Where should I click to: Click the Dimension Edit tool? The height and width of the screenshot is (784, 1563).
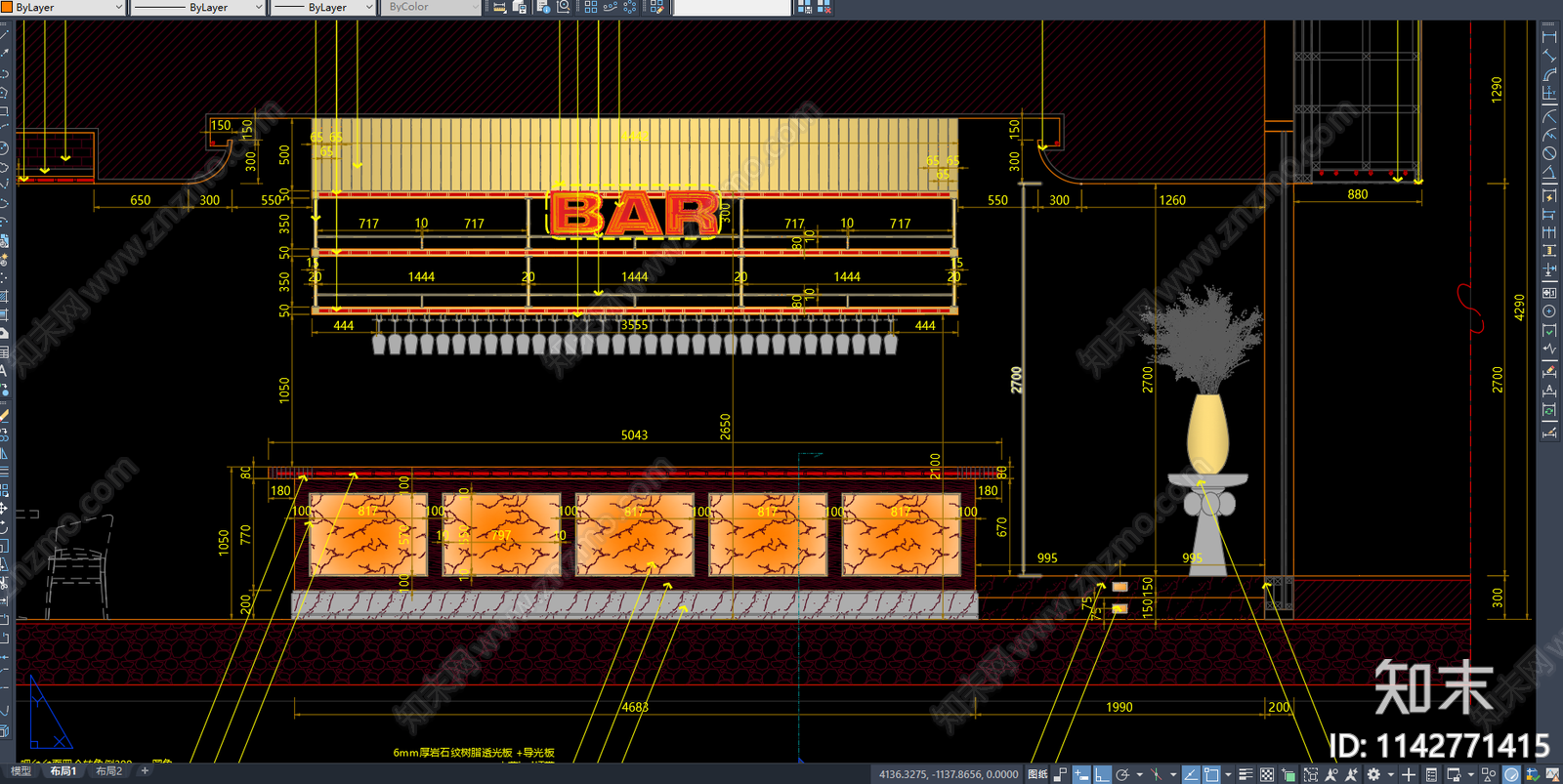pyautogui.click(x=1549, y=371)
